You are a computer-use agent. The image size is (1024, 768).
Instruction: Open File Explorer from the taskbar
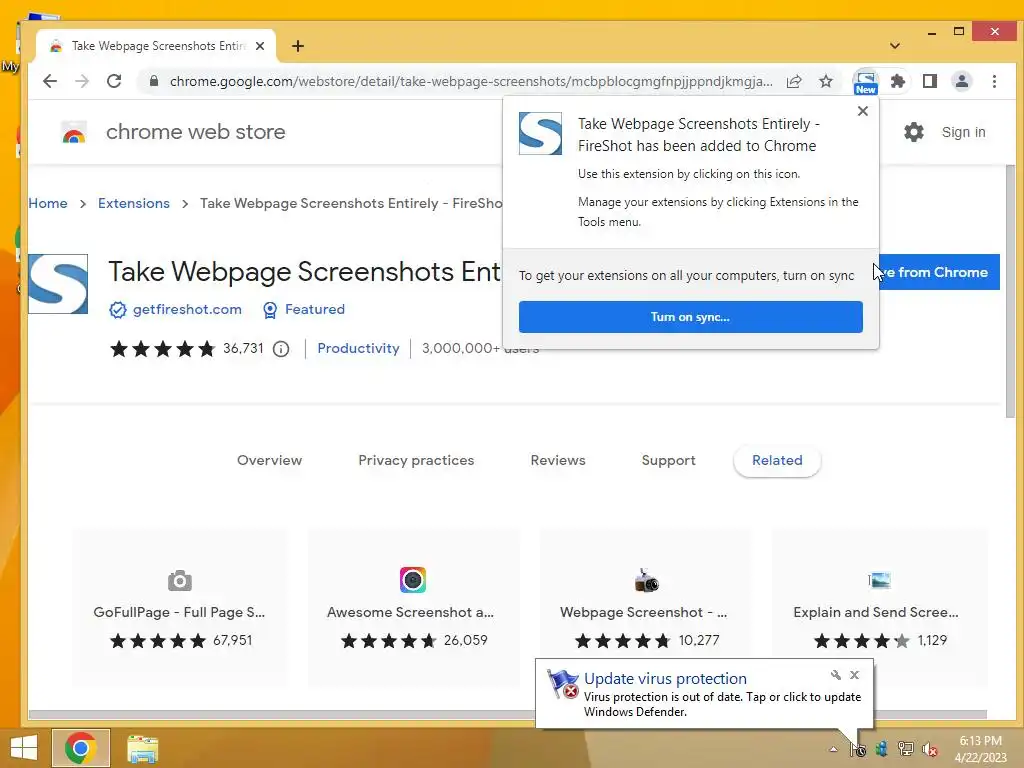(142, 748)
